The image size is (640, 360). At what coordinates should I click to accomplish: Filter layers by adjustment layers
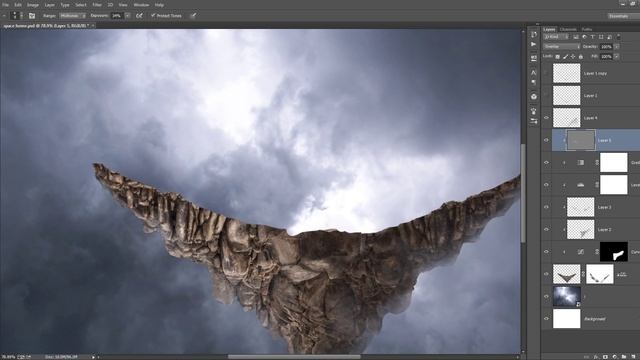point(584,37)
